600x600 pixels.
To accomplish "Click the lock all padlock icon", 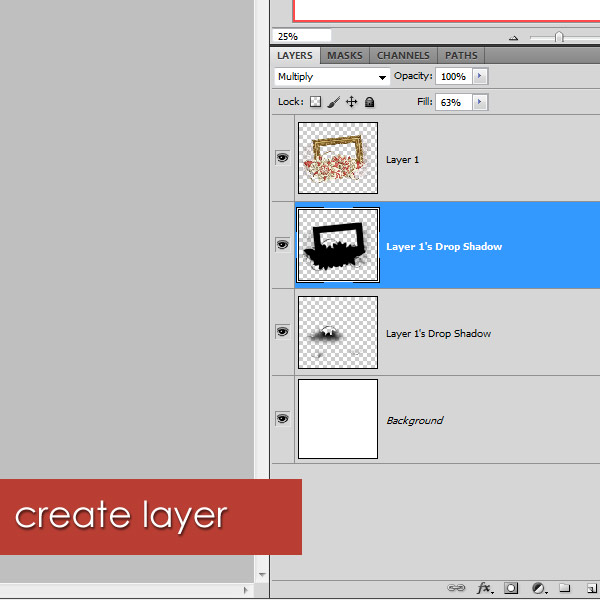I will point(369,102).
